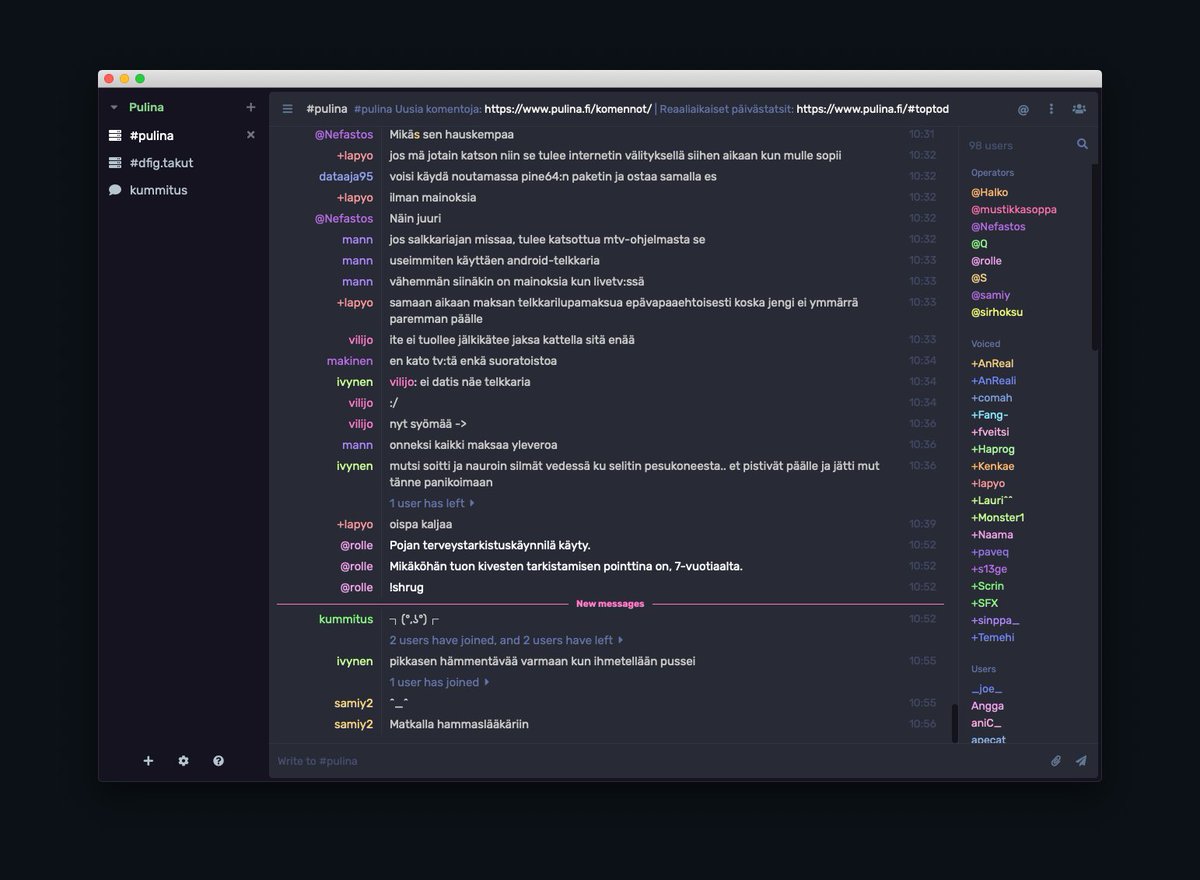Screen dimensions: 1200x880
Task: Expand '2 users have joined, and 2 users have left'
Action: point(507,640)
